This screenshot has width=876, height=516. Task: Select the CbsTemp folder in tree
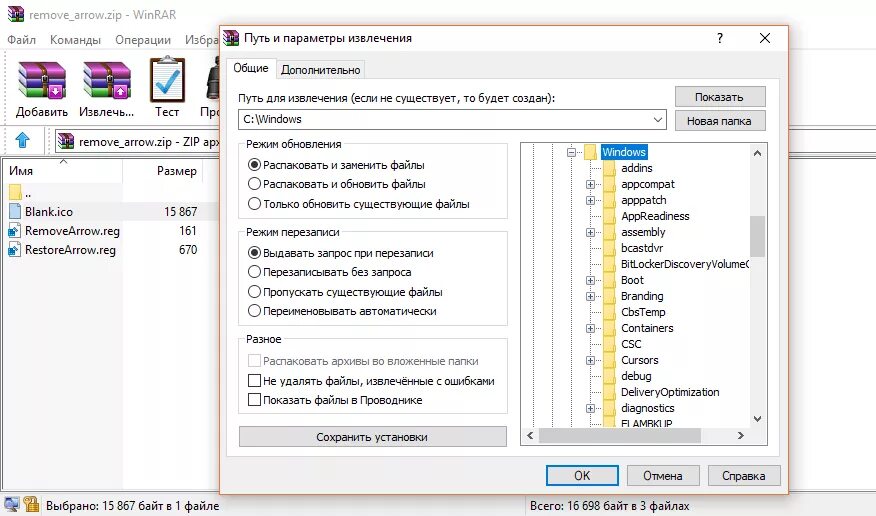pyautogui.click(x=643, y=312)
